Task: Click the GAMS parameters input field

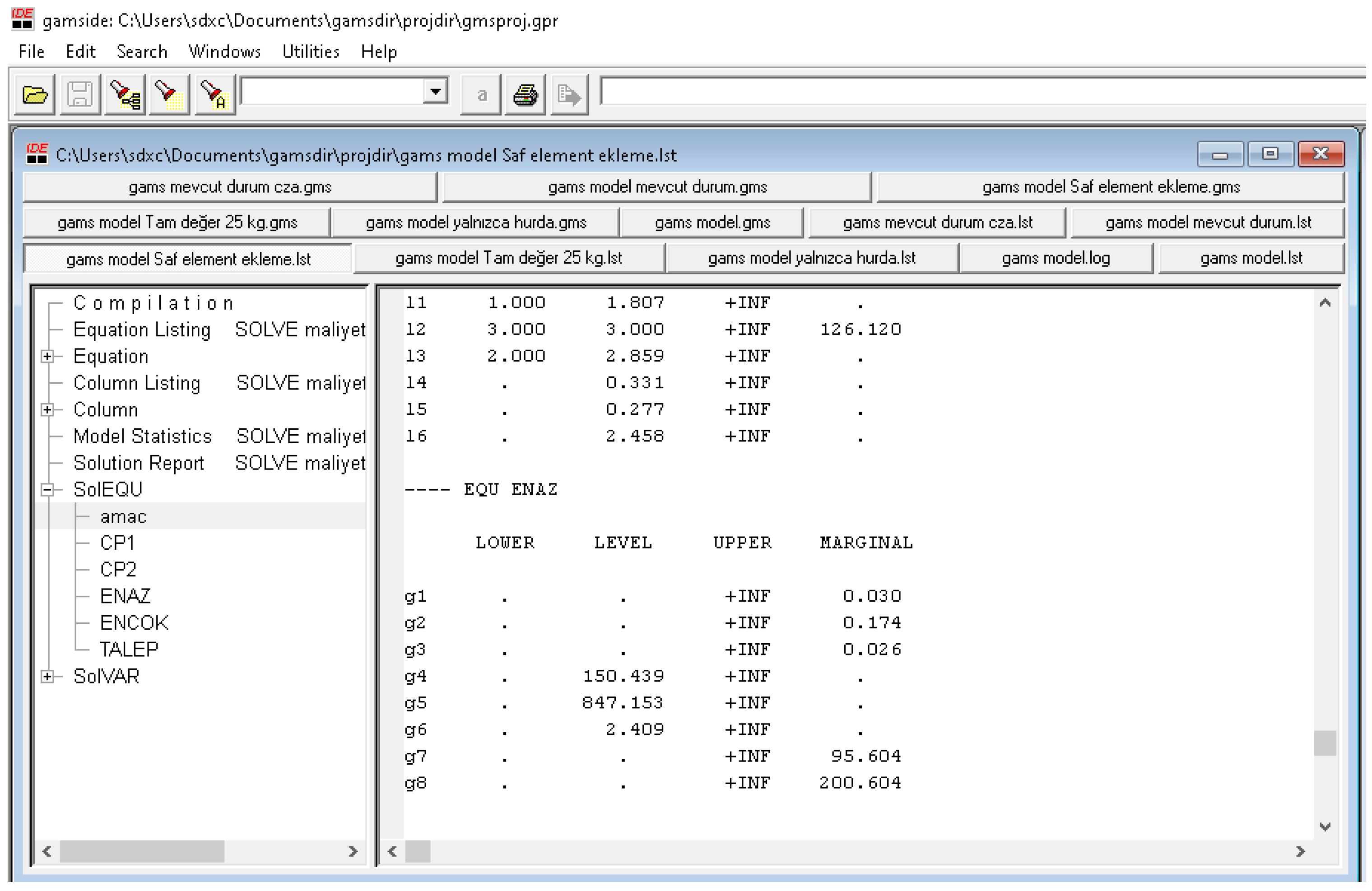Action: (980, 92)
